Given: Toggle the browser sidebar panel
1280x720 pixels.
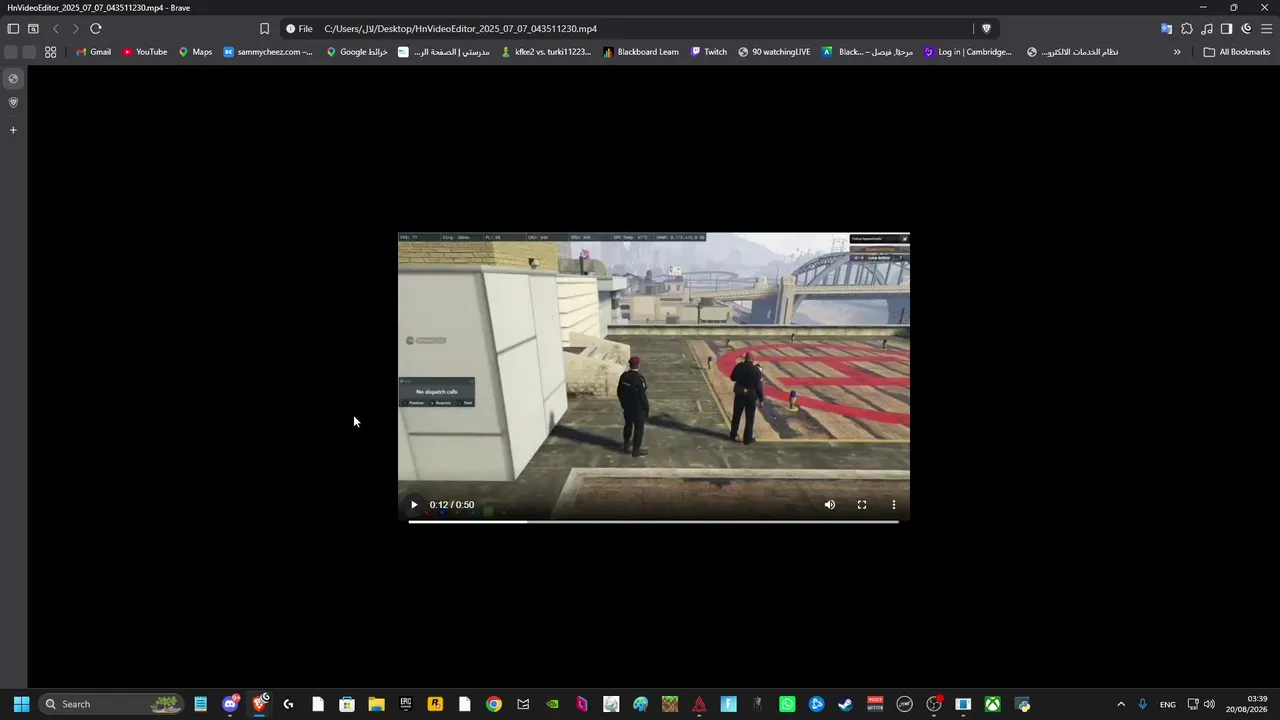Looking at the screenshot, I should pyautogui.click(x=1226, y=29).
